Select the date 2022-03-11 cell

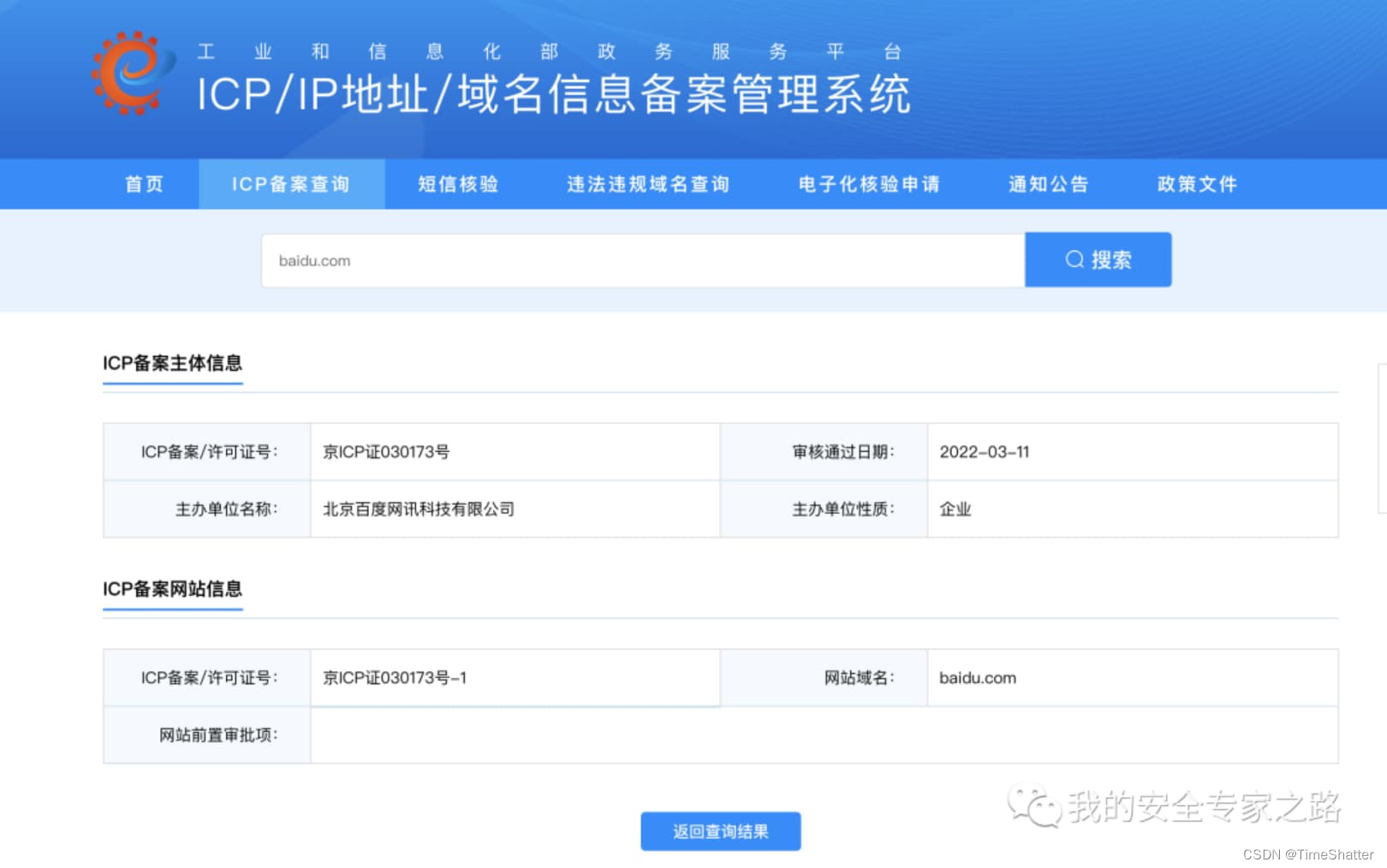1133,452
